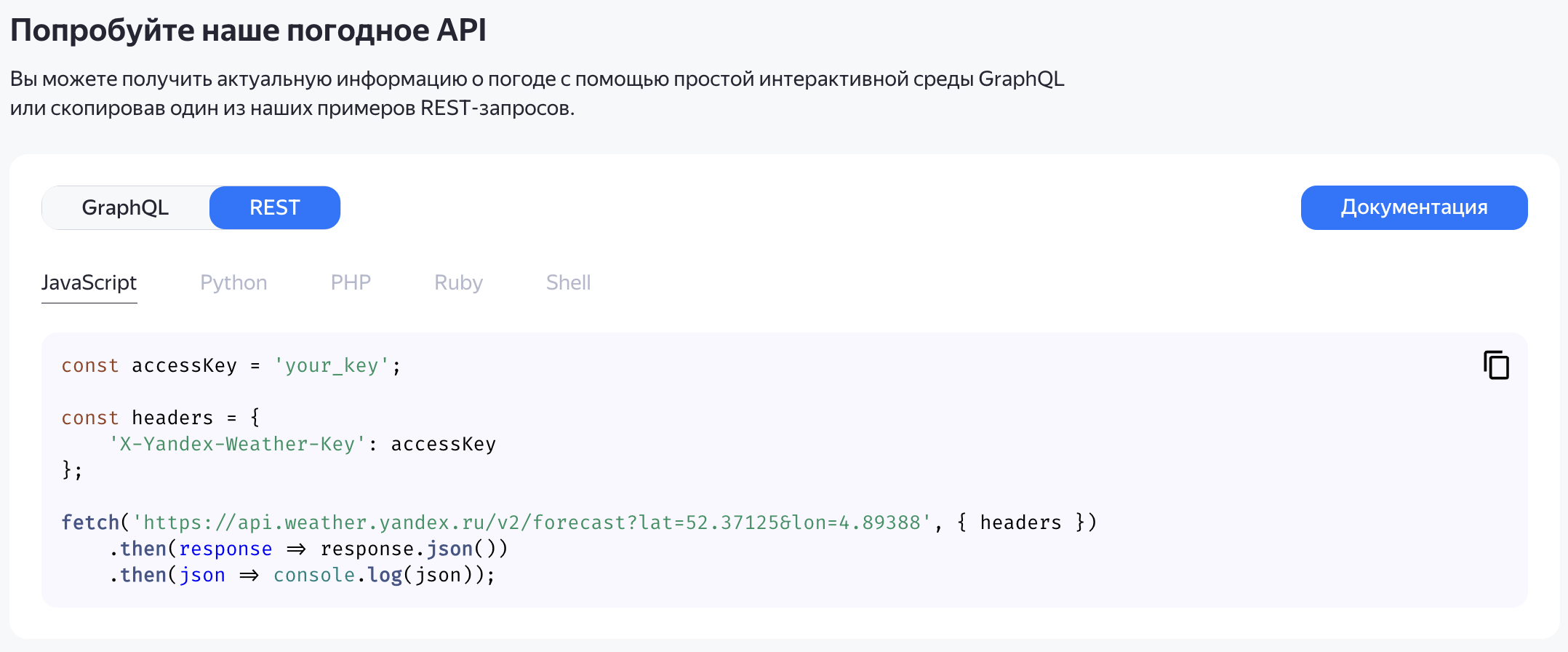Select the REST mode toggle
This screenshot has height=652, width=1568.
(274, 208)
